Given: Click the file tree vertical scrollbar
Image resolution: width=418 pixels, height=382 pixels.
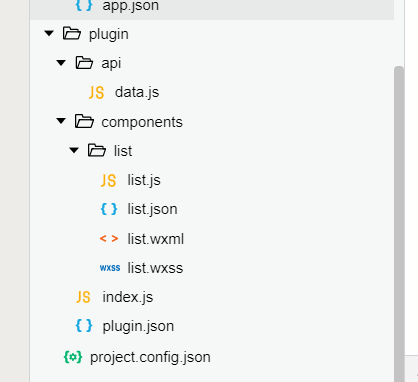Looking at the screenshot, I should (399, 224).
